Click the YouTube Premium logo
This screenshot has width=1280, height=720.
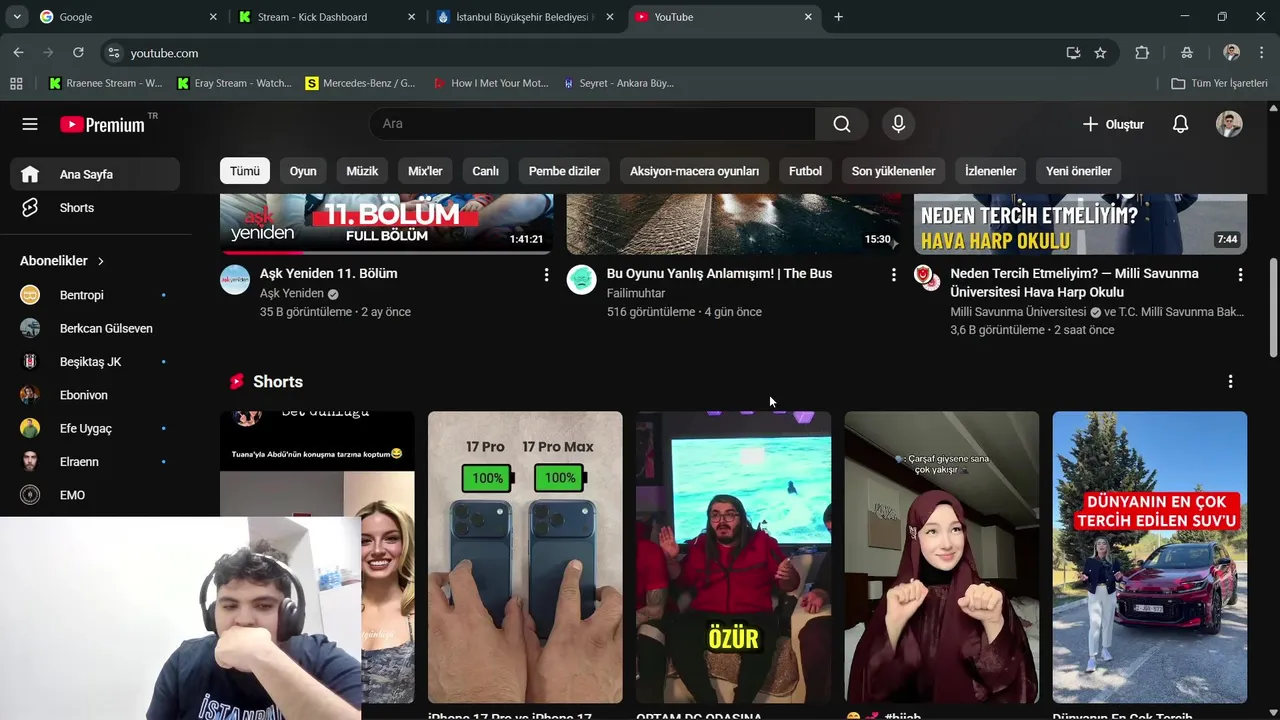(x=102, y=125)
